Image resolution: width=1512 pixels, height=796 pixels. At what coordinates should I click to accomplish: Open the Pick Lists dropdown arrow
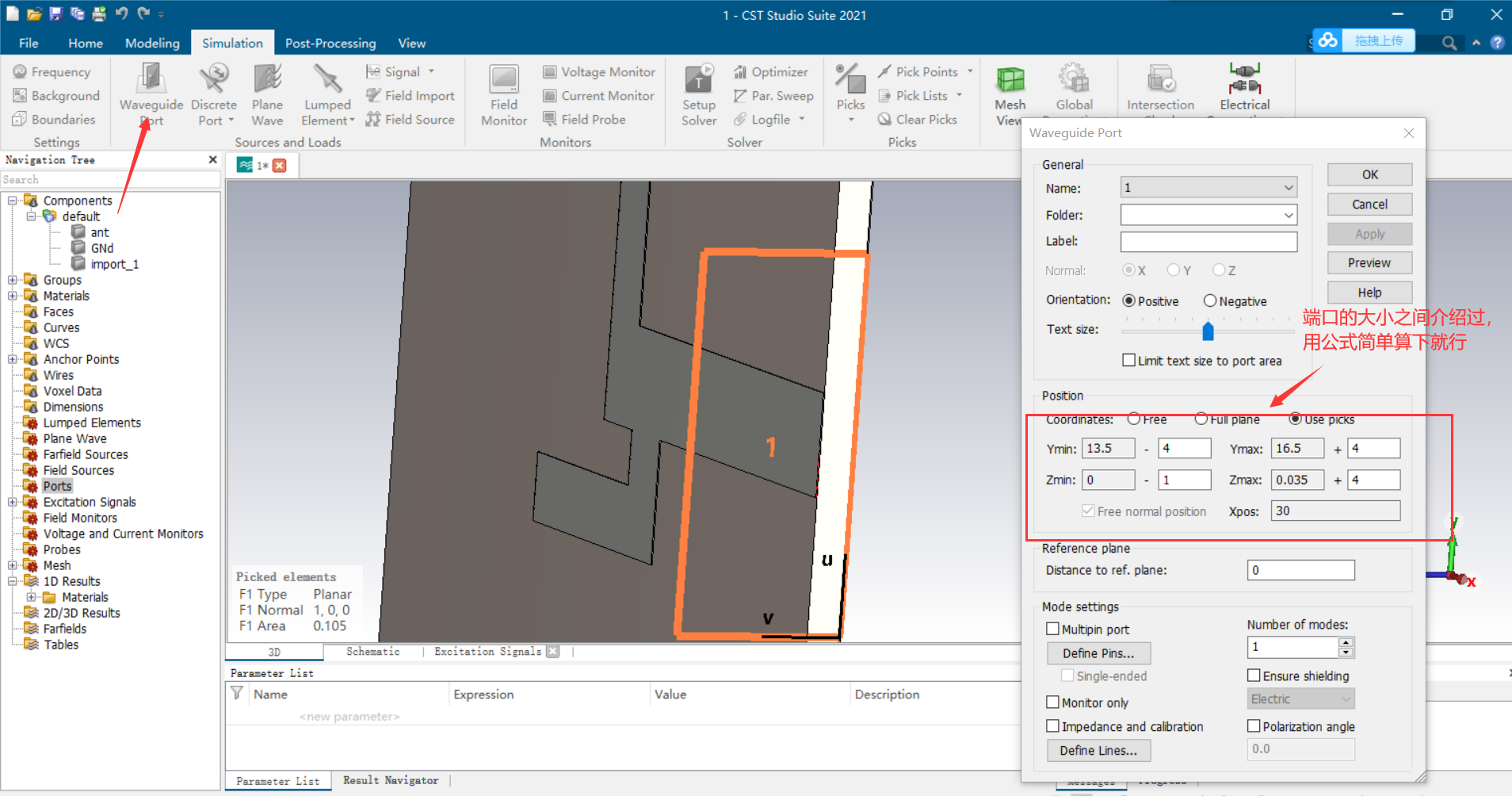tap(959, 95)
